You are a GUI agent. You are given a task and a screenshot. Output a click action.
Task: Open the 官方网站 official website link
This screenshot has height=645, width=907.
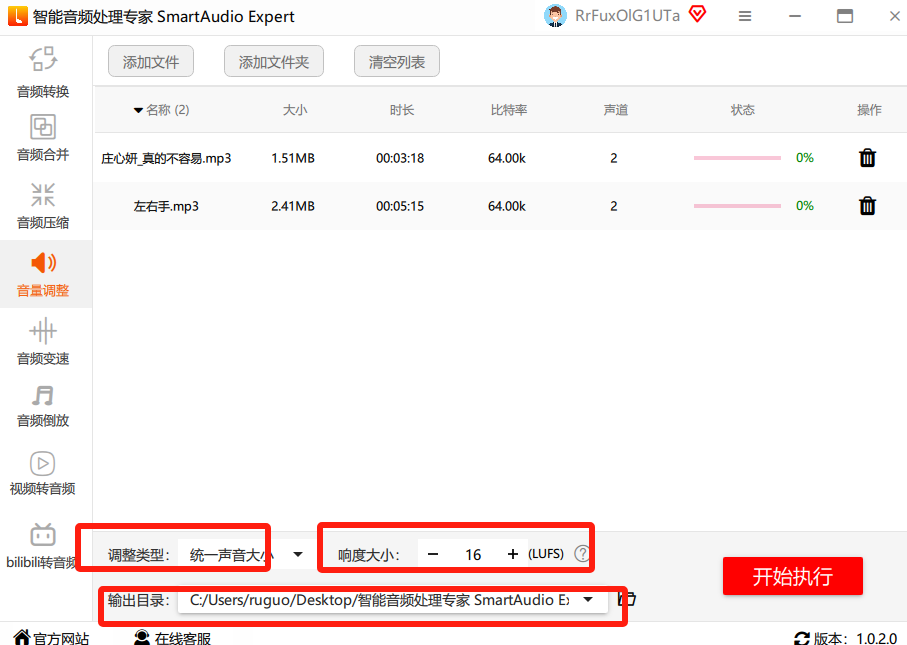coord(51,639)
